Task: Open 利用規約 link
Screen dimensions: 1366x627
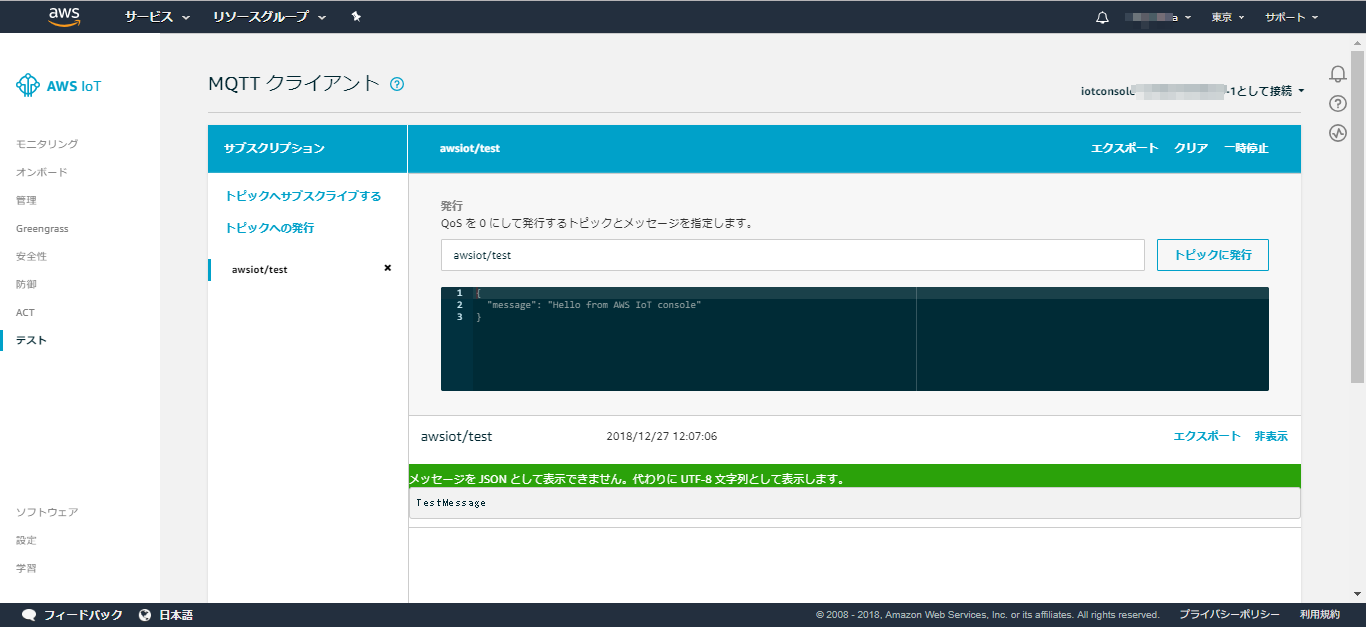Action: [1320, 615]
